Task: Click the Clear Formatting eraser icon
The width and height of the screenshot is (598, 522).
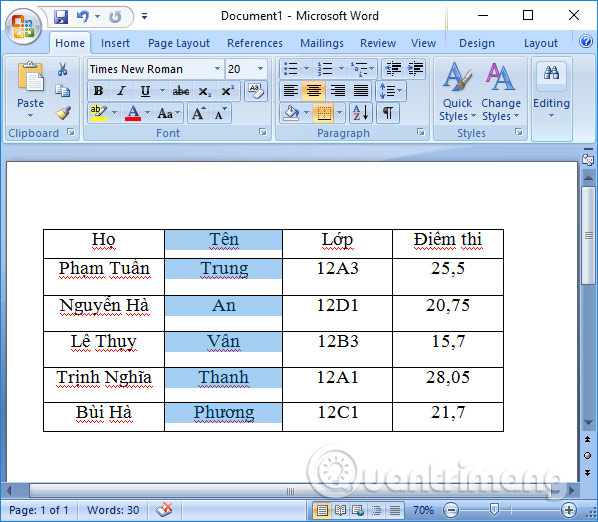Action: pos(256,91)
